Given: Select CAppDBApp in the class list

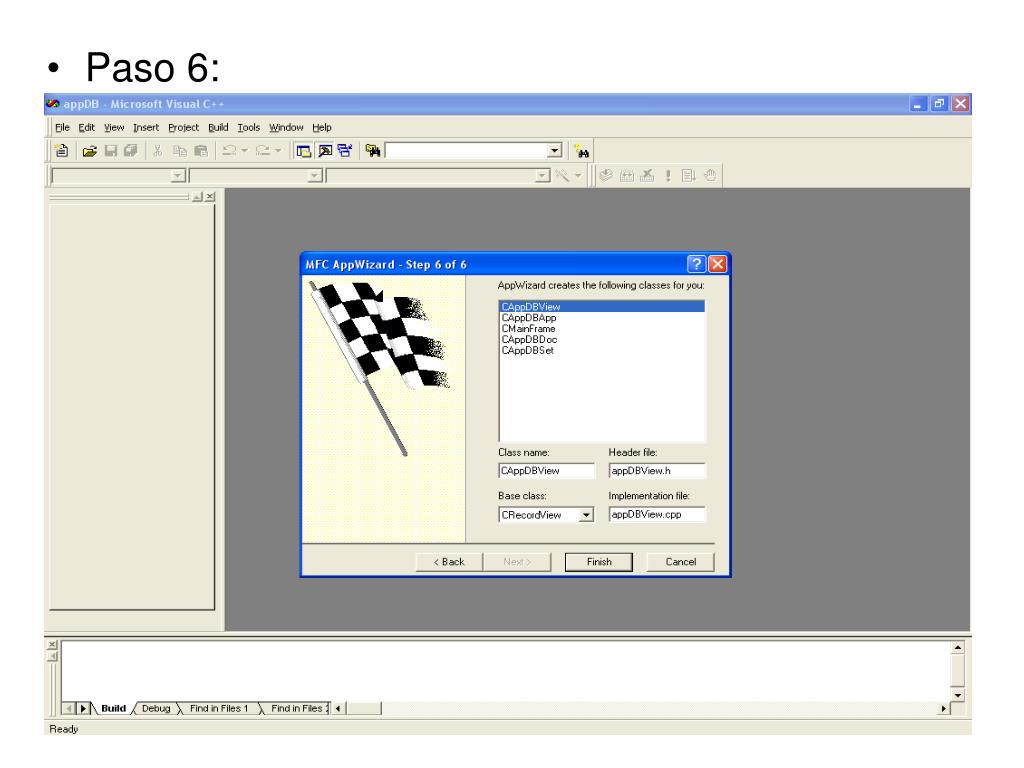Looking at the screenshot, I should (602, 317).
